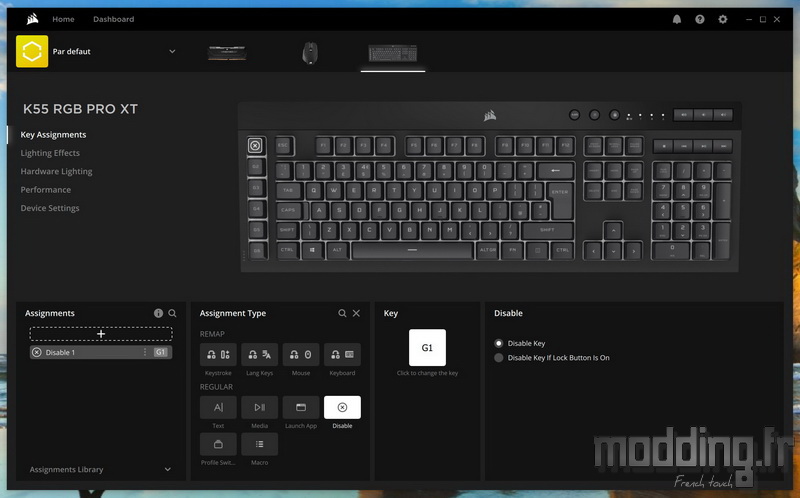Choose the Launch App assignment type
The image size is (800, 498).
point(301,407)
